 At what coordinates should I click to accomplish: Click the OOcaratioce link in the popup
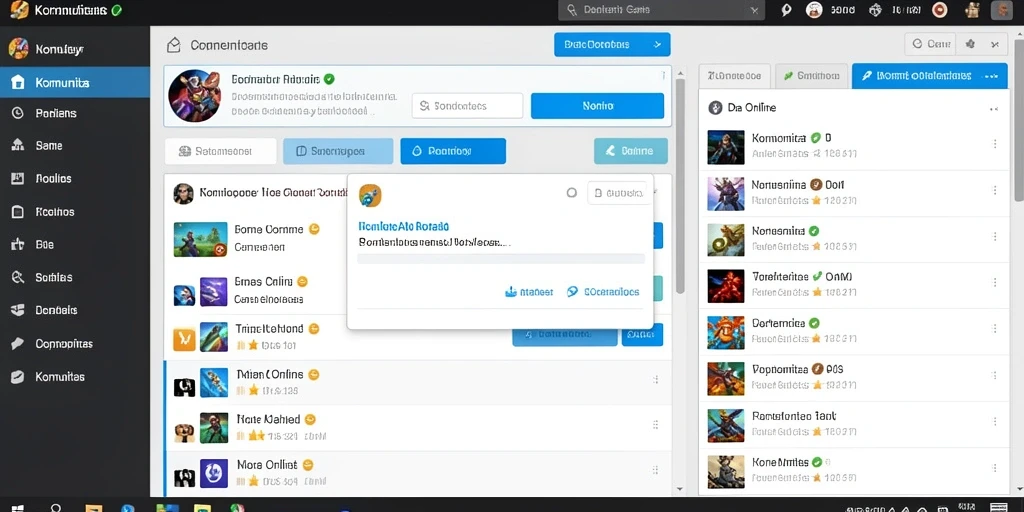(x=603, y=292)
